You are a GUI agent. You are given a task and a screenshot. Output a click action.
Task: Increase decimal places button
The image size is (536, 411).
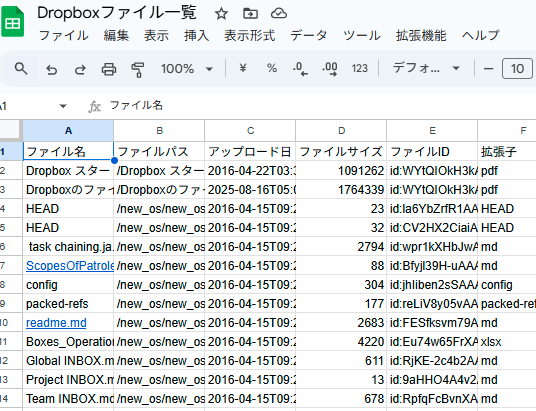(x=330, y=69)
